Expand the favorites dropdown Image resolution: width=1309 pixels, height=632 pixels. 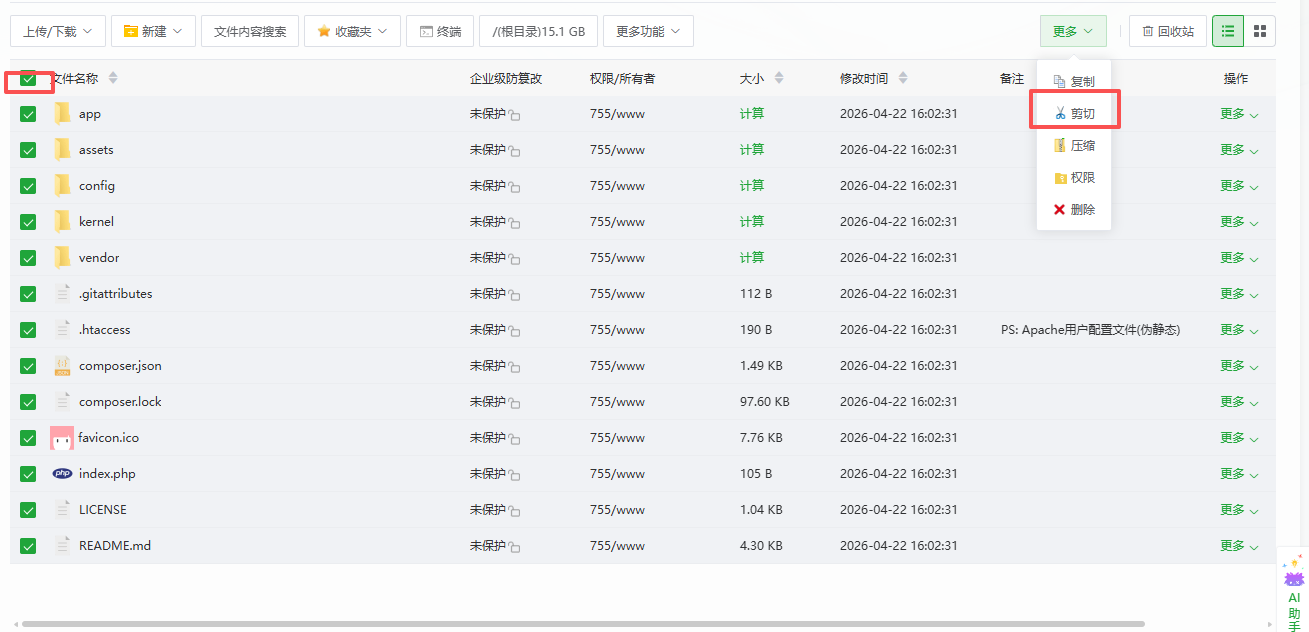[x=352, y=31]
